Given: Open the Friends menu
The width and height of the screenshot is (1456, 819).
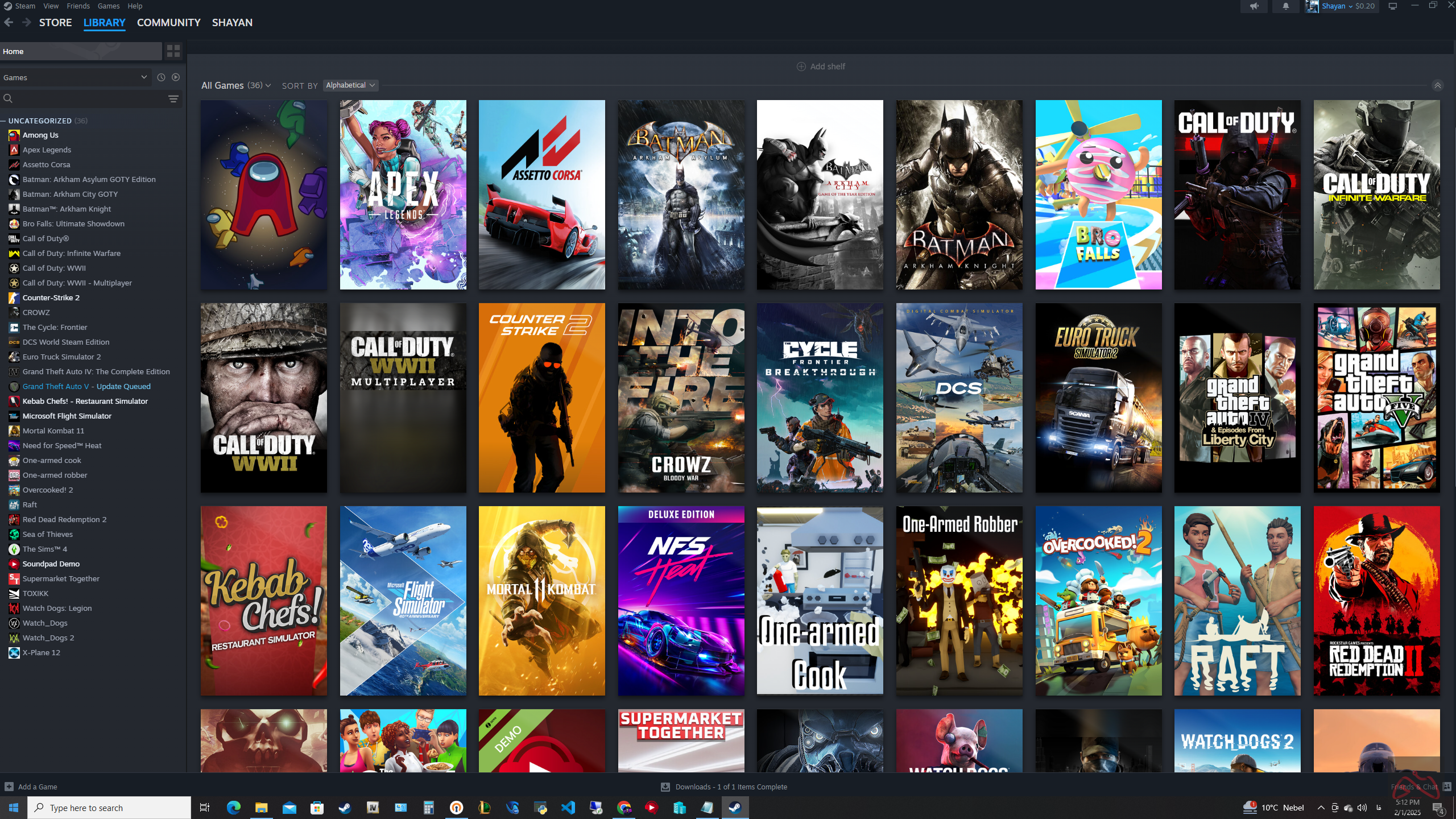Looking at the screenshot, I should point(78,6).
